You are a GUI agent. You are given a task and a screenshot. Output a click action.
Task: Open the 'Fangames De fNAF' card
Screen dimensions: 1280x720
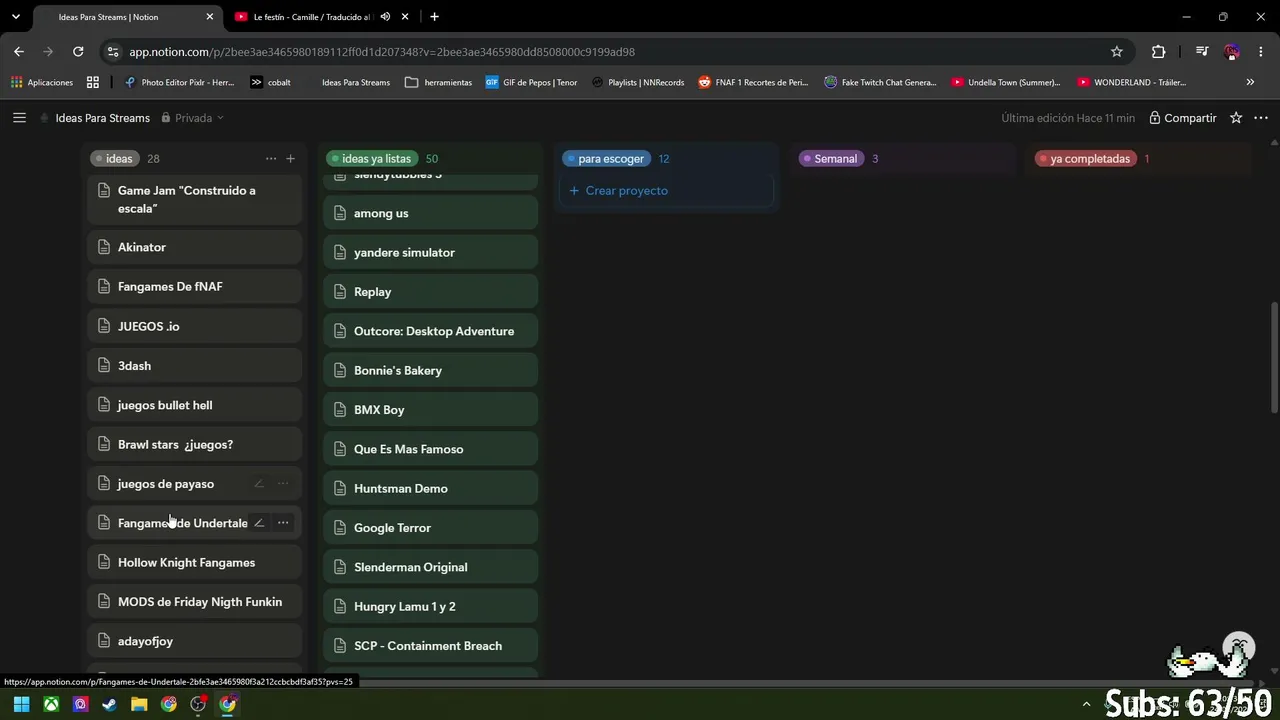[x=195, y=287]
